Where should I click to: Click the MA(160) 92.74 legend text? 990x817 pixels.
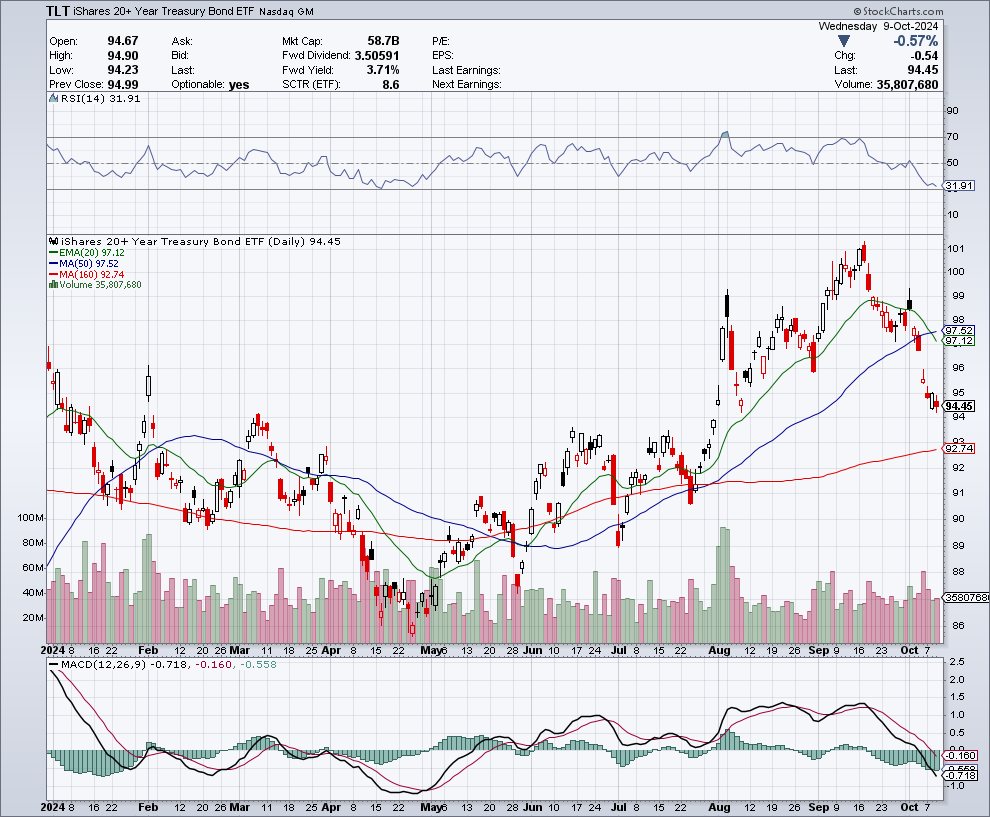coord(92,275)
